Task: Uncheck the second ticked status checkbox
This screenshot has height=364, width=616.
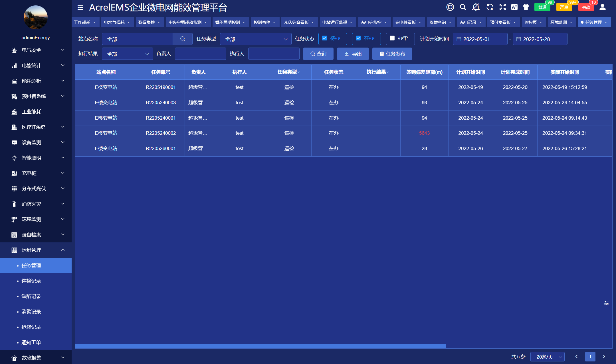Action: [358, 38]
